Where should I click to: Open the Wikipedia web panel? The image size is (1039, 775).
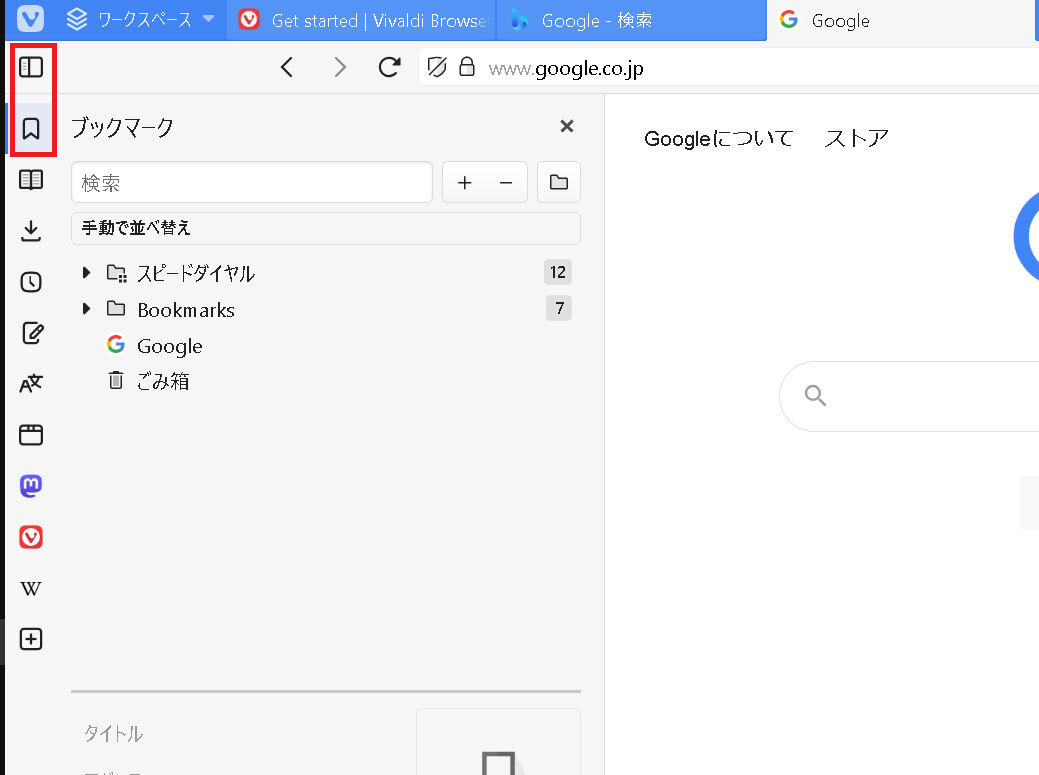(31, 588)
